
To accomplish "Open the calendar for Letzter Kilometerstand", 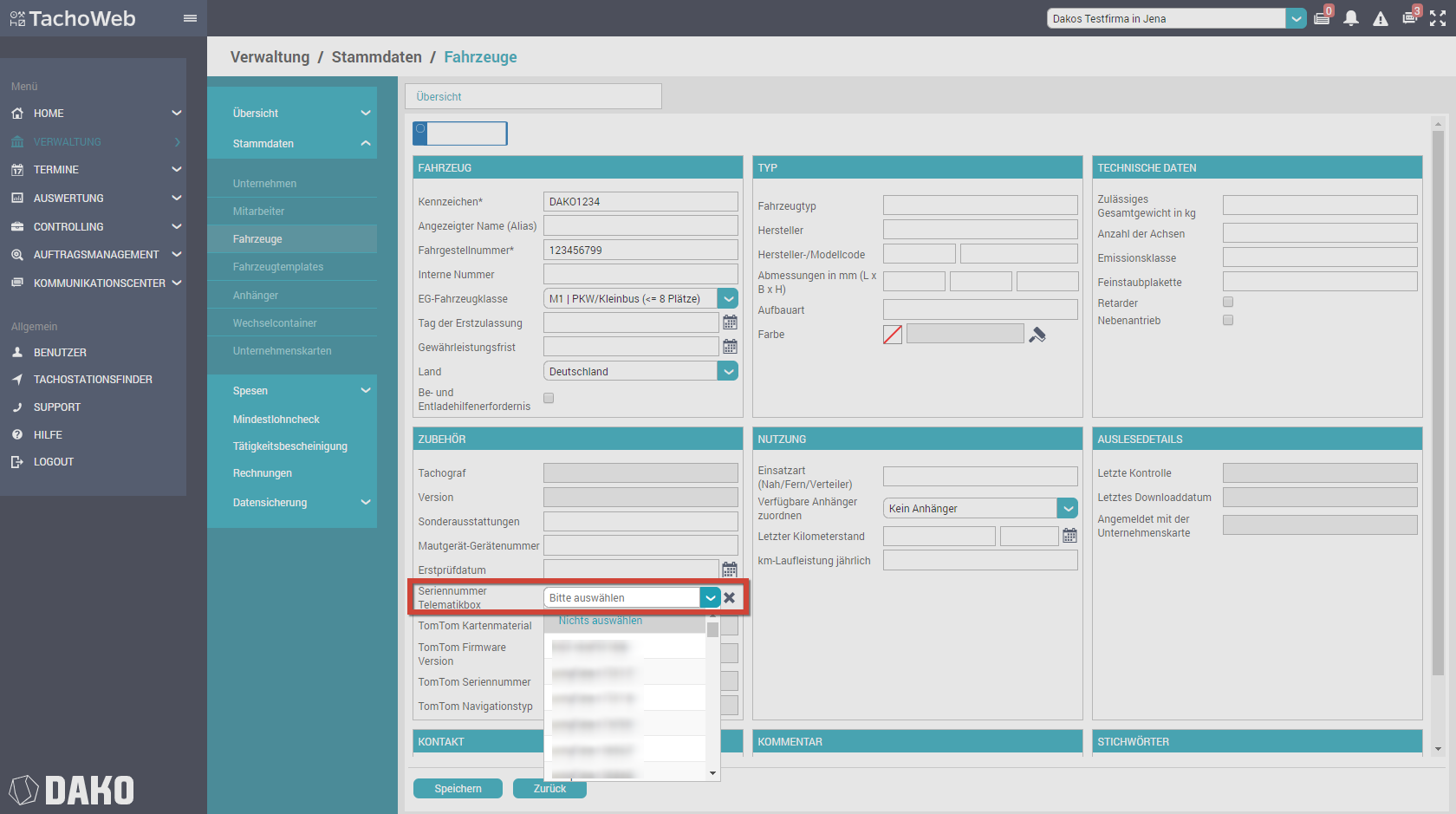I will coord(1069,536).
